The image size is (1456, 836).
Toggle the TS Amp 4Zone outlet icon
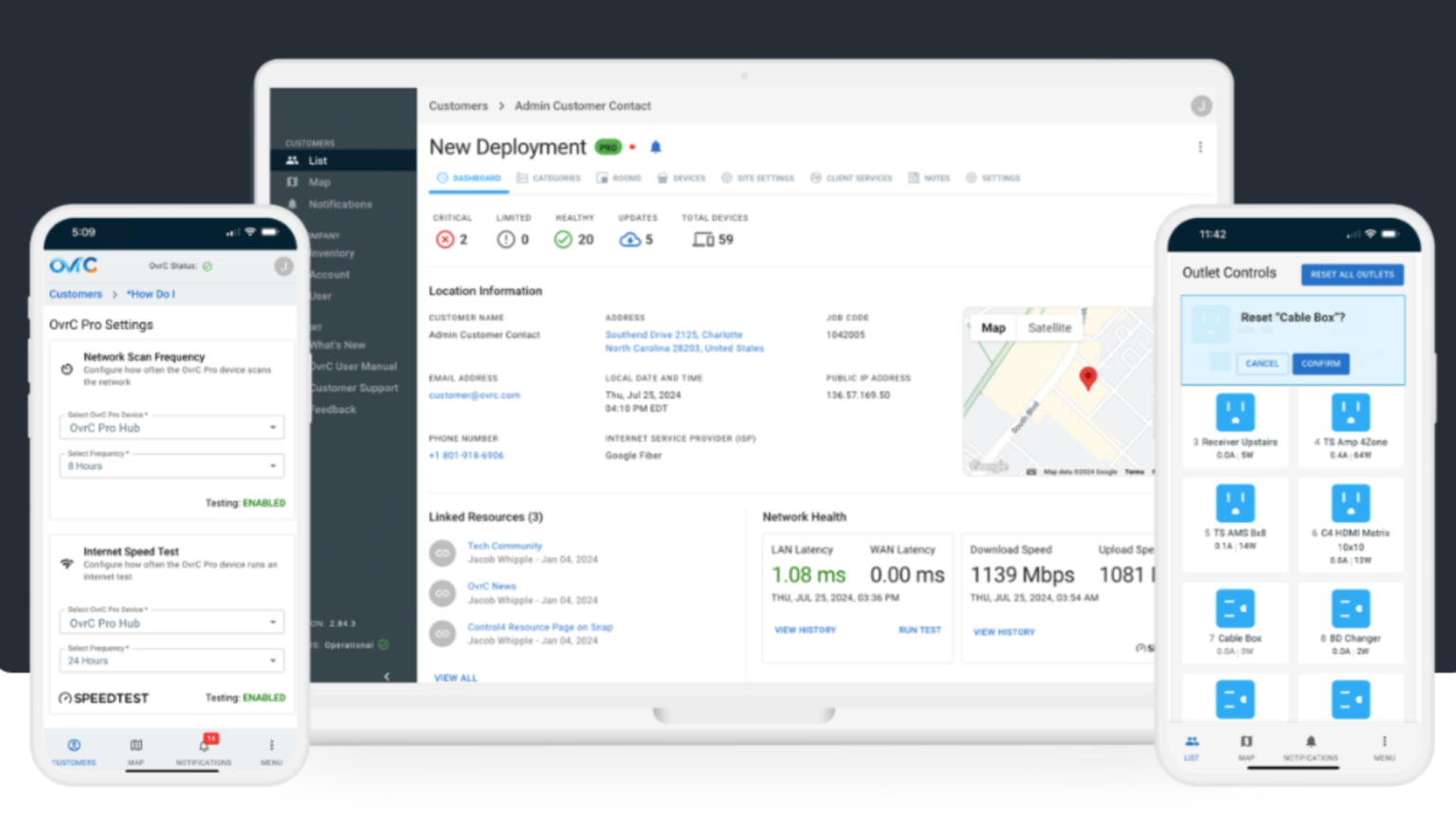pyautogui.click(x=1350, y=413)
